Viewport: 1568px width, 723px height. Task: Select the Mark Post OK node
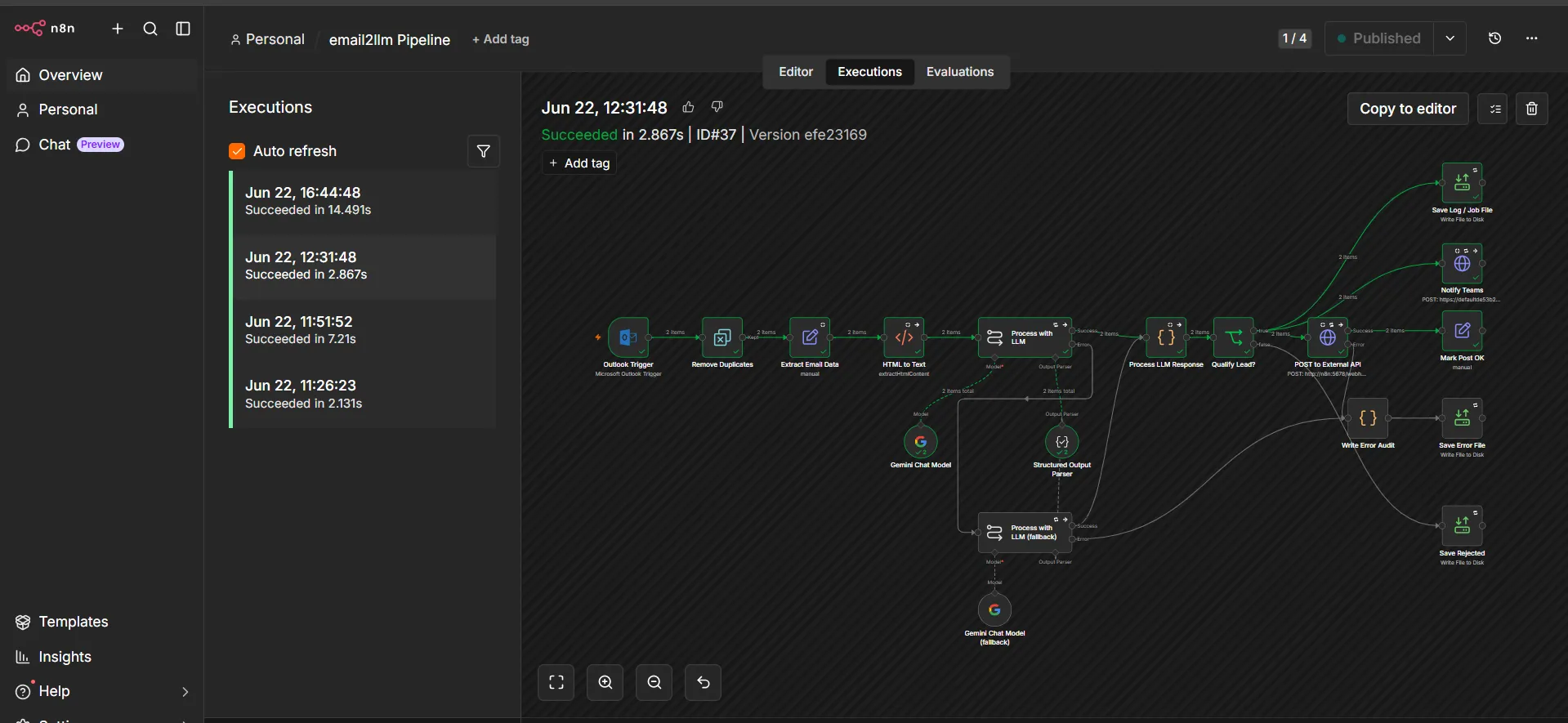tap(1463, 331)
